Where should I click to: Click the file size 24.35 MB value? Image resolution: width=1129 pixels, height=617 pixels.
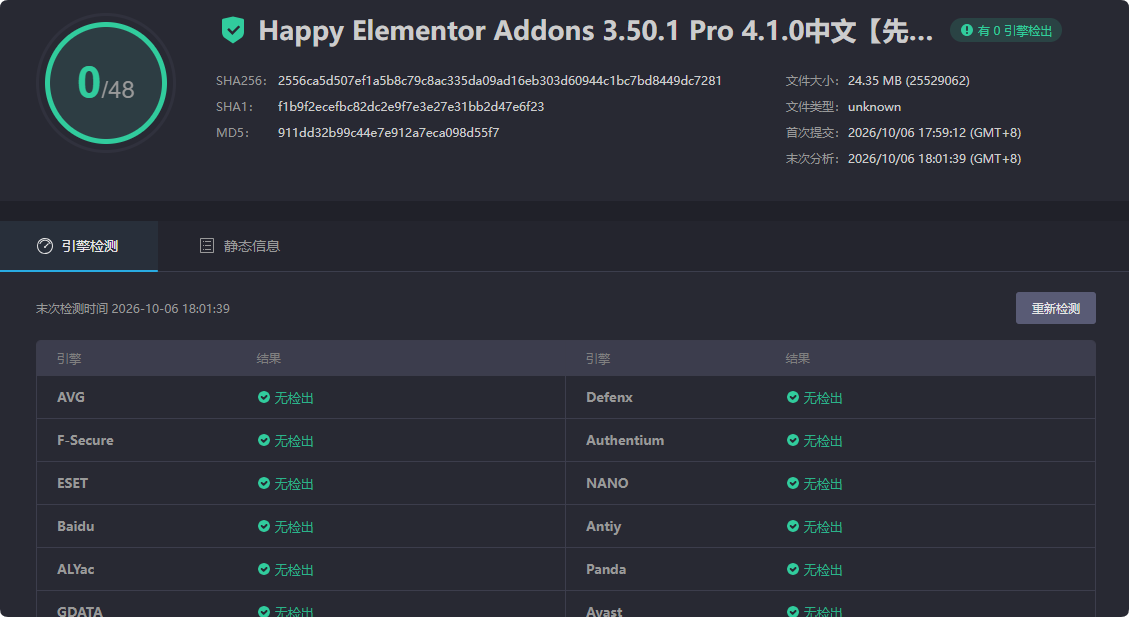[909, 81]
